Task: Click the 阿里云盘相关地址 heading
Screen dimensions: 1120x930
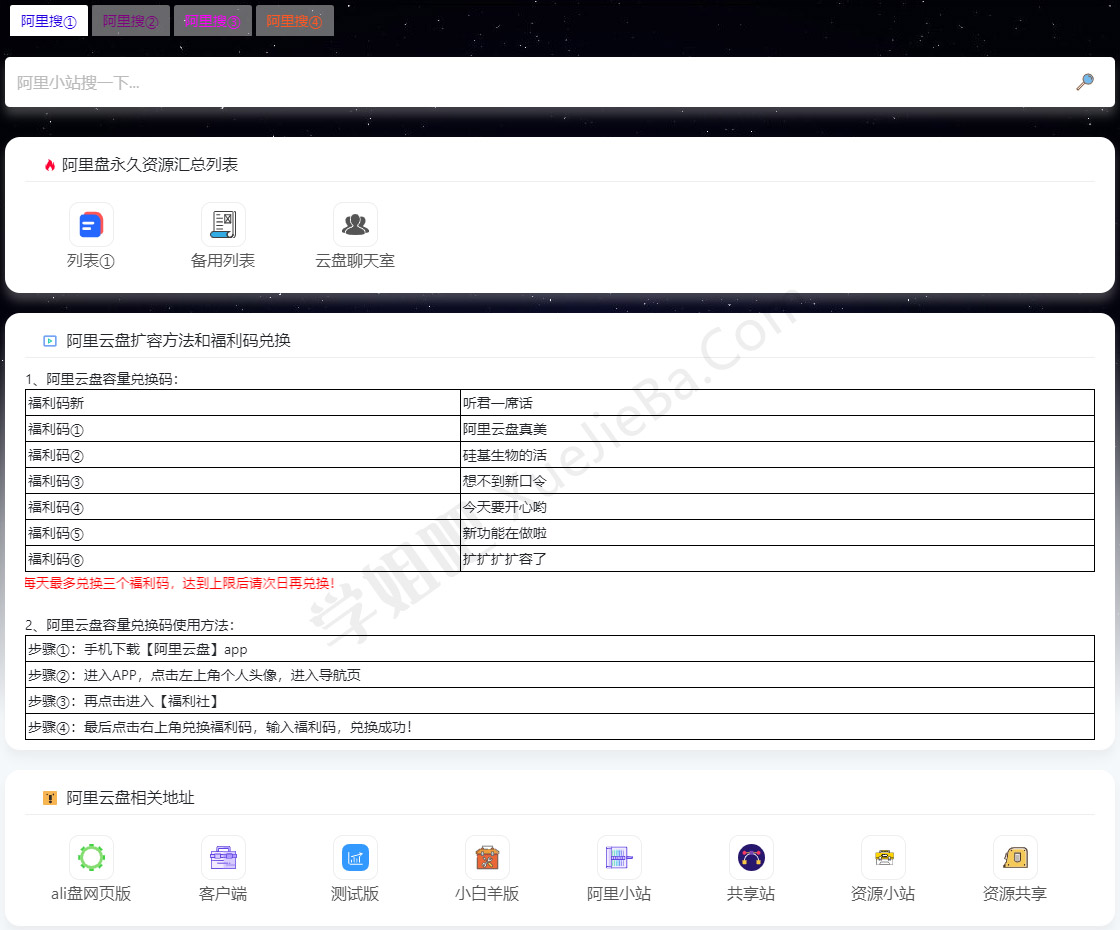Action: click(x=131, y=798)
